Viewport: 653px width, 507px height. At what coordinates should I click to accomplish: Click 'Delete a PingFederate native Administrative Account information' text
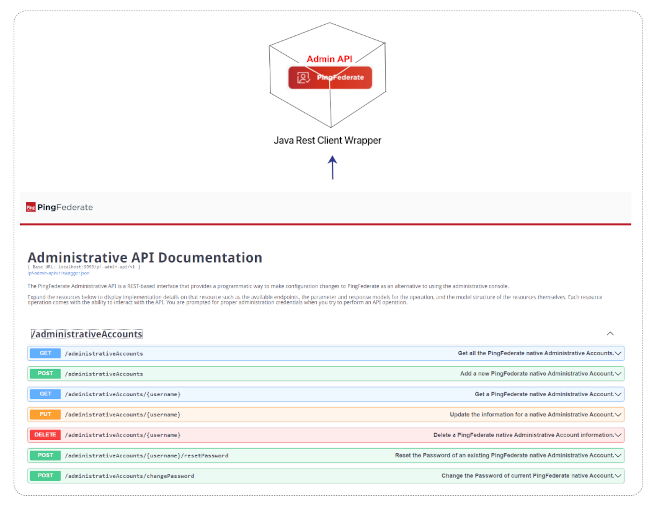[x=524, y=435]
